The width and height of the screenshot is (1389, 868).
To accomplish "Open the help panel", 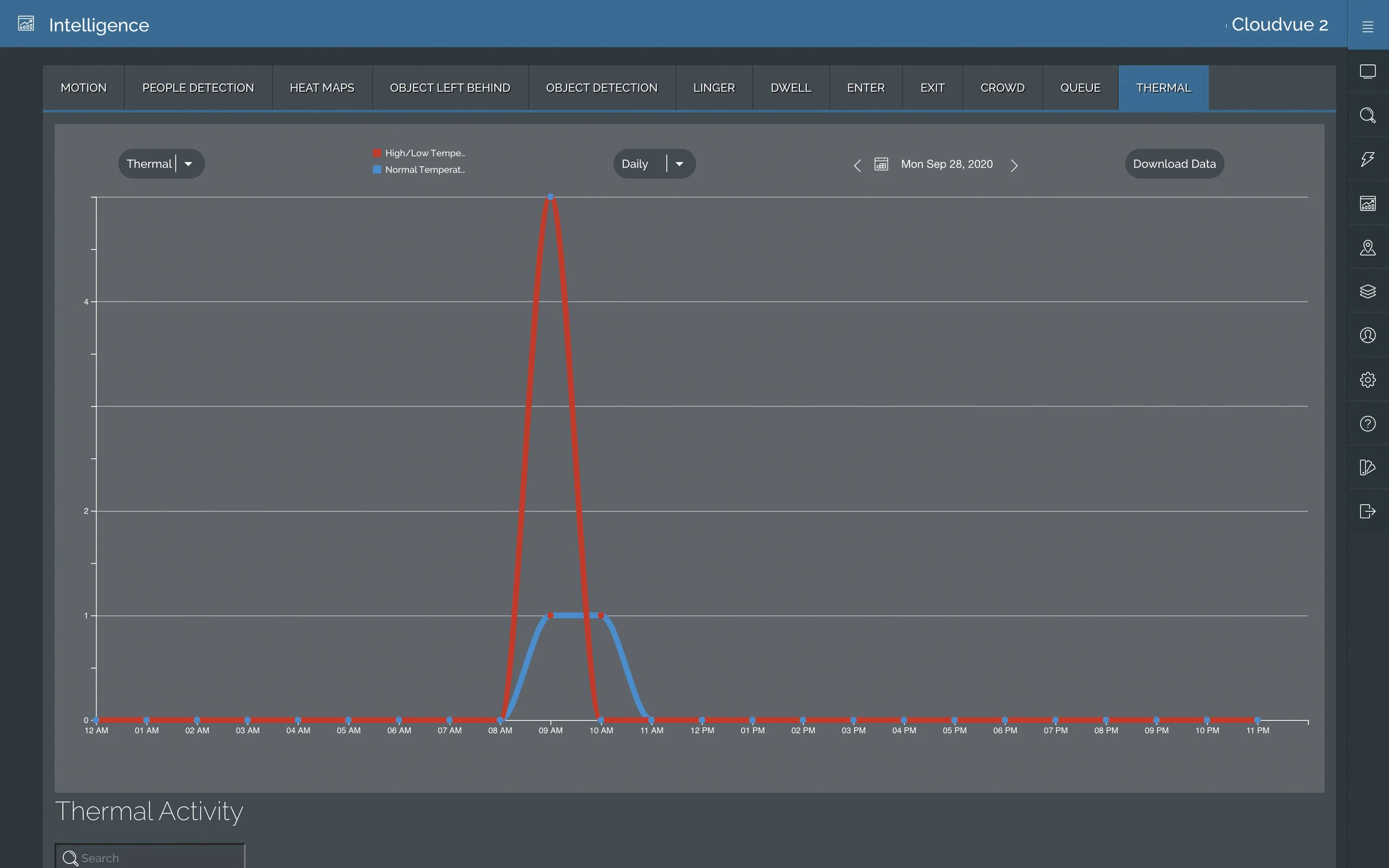I will pyautogui.click(x=1368, y=424).
